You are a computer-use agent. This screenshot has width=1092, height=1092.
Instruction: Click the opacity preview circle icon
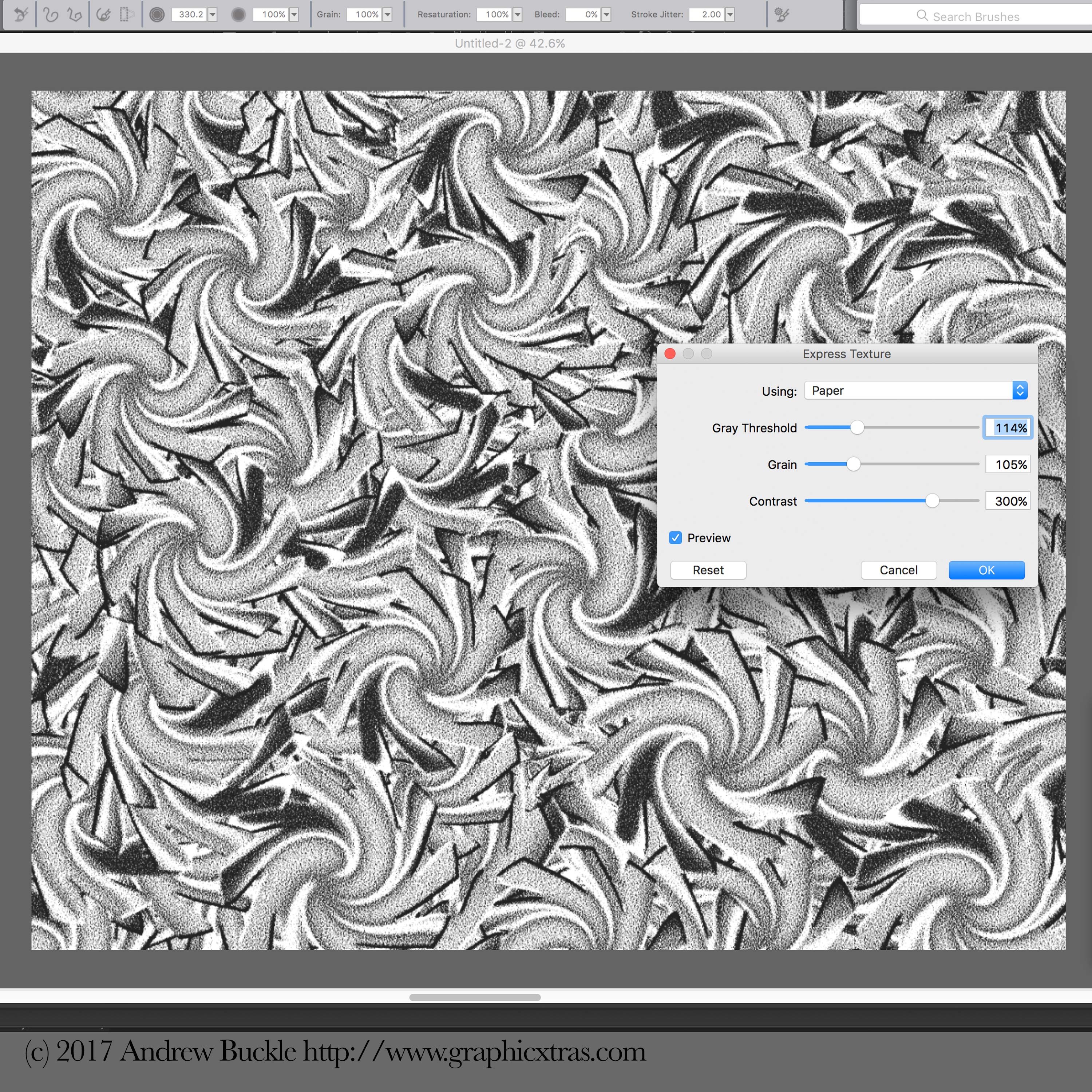tap(238, 14)
